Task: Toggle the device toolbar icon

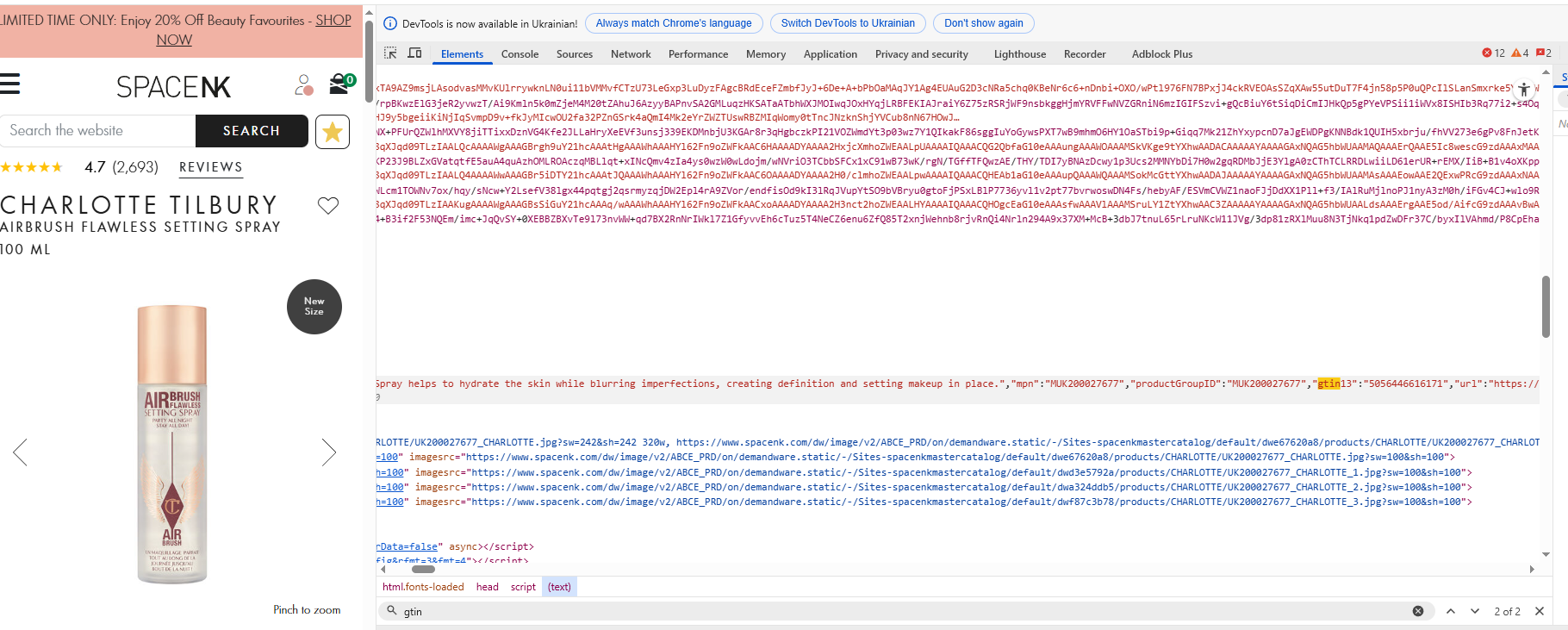Action: pyautogui.click(x=414, y=53)
